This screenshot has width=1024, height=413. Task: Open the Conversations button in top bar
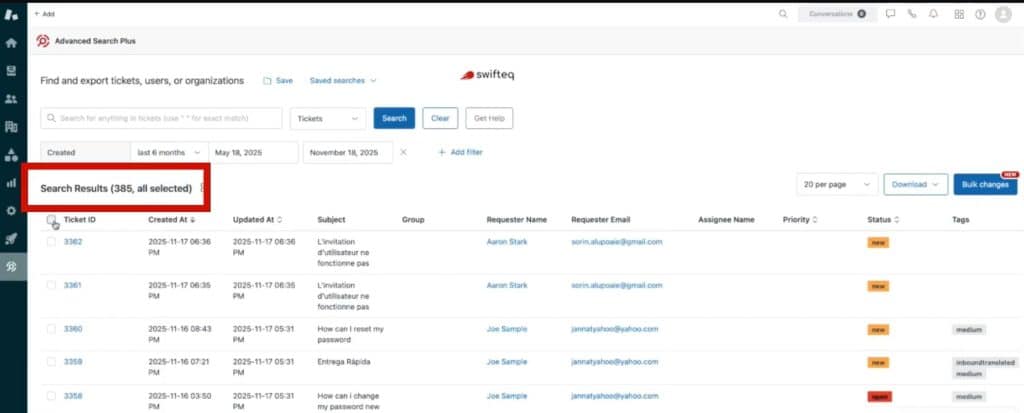coord(837,14)
